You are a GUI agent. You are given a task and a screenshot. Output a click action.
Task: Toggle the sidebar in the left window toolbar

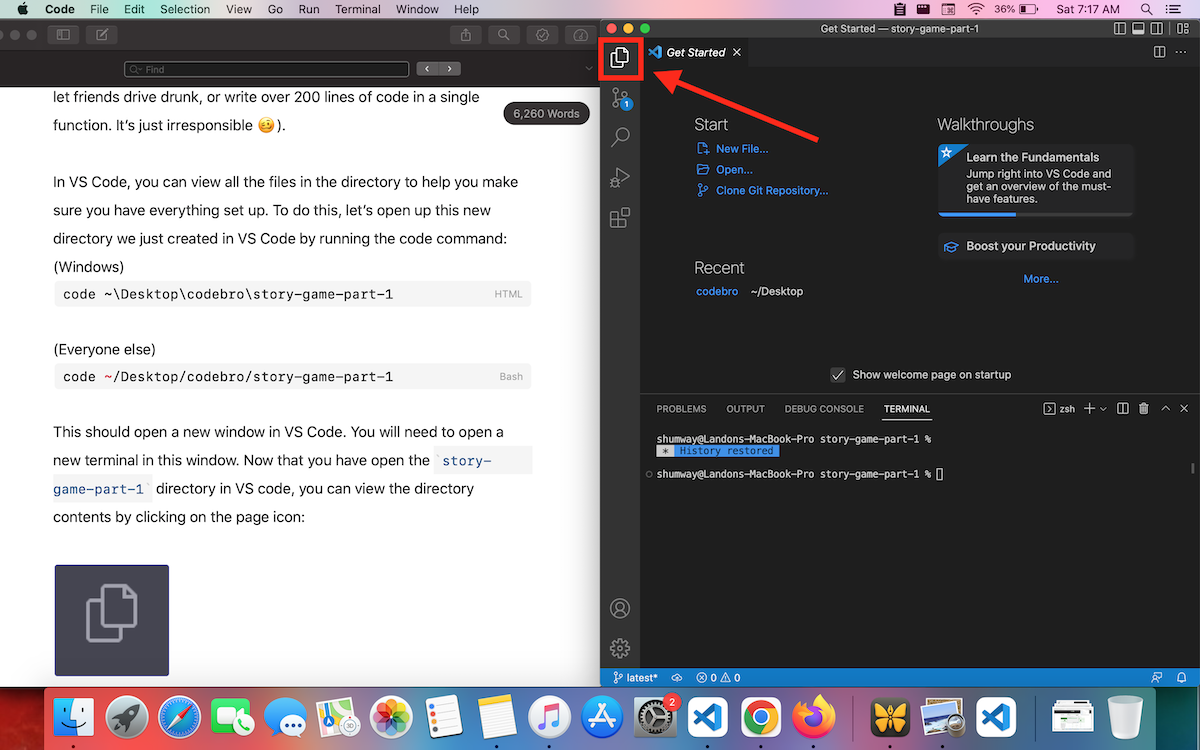click(x=63, y=35)
